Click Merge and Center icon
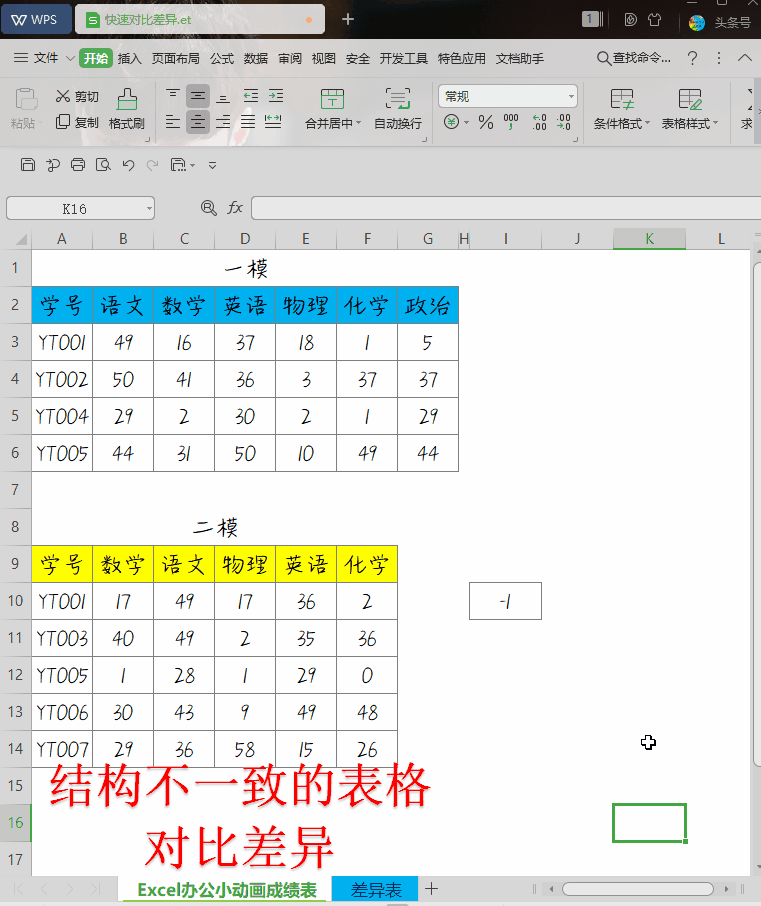This screenshot has height=906, width=761. click(332, 99)
